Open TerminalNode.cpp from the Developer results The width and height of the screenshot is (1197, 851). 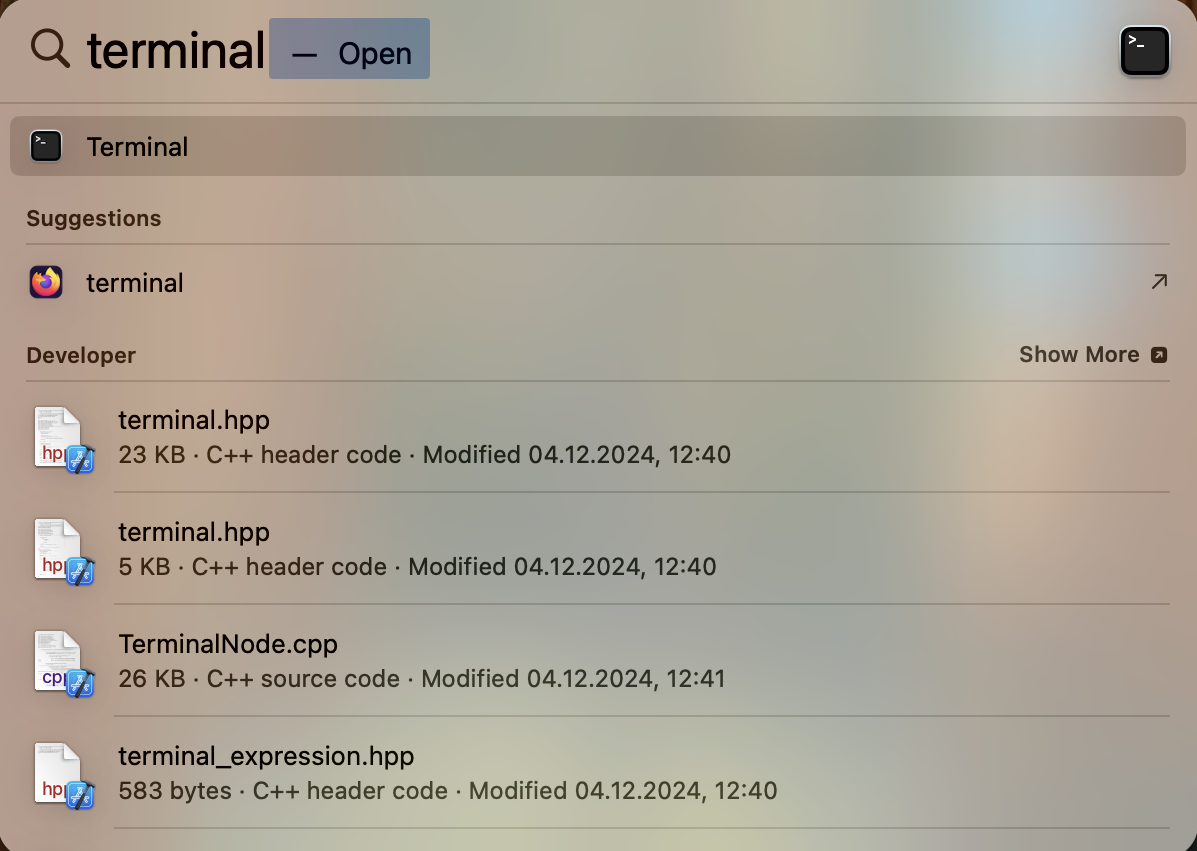[x=400, y=660]
